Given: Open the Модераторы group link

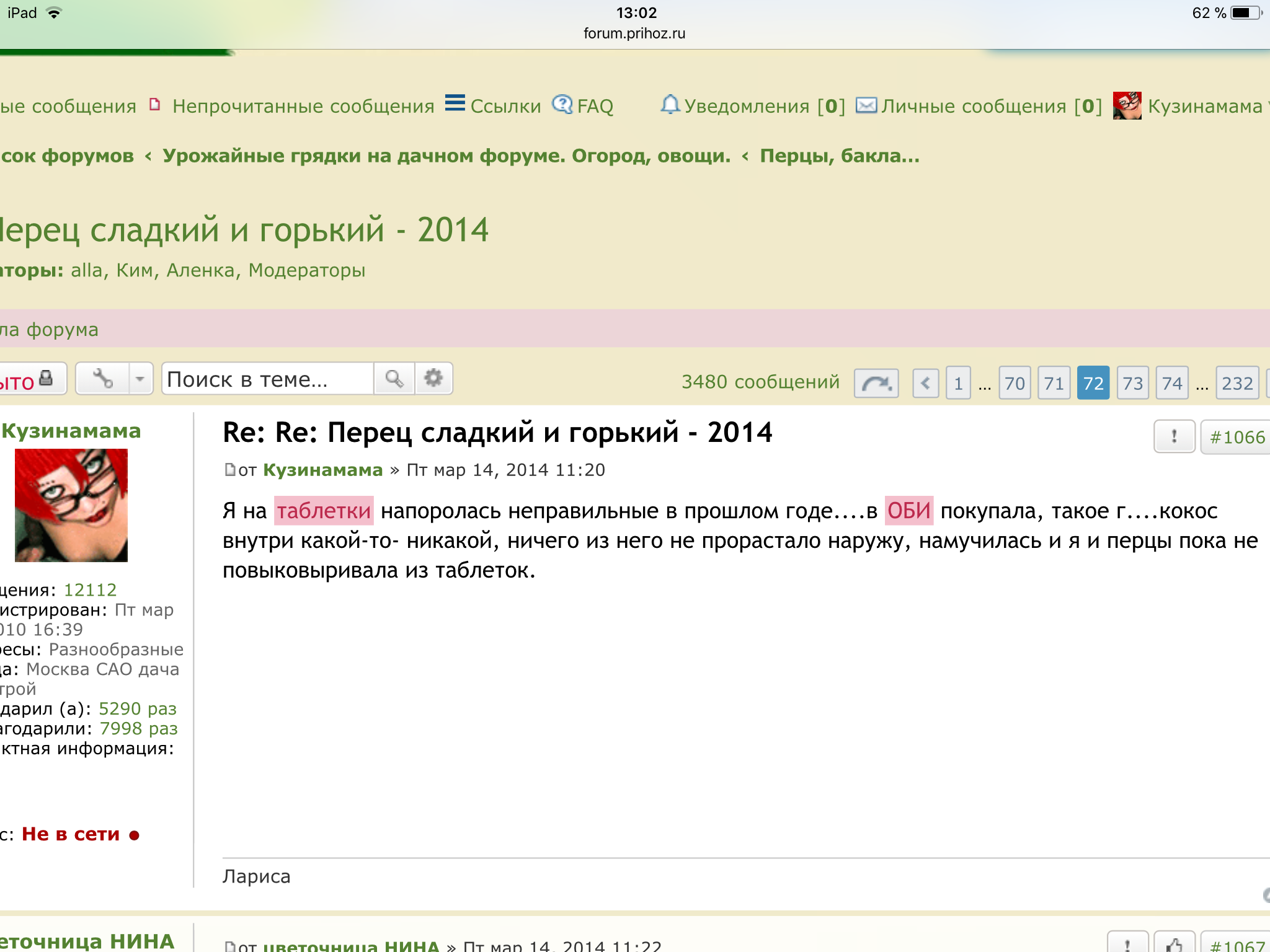Looking at the screenshot, I should [307, 270].
